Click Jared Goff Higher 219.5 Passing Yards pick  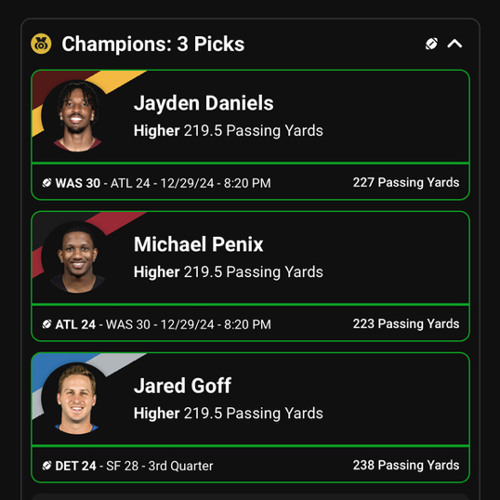tap(228, 413)
